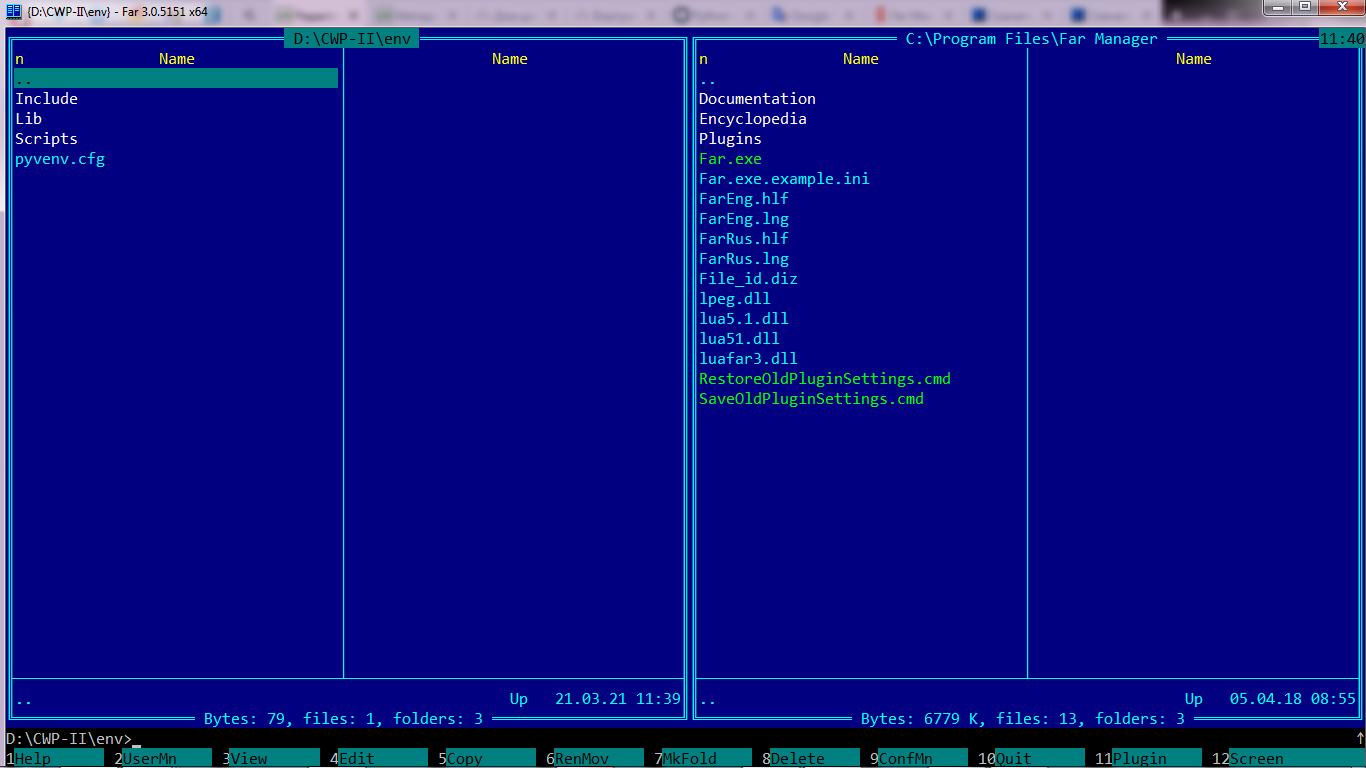Select the lua5.1.dll file
The image size is (1366, 768).
click(x=744, y=319)
